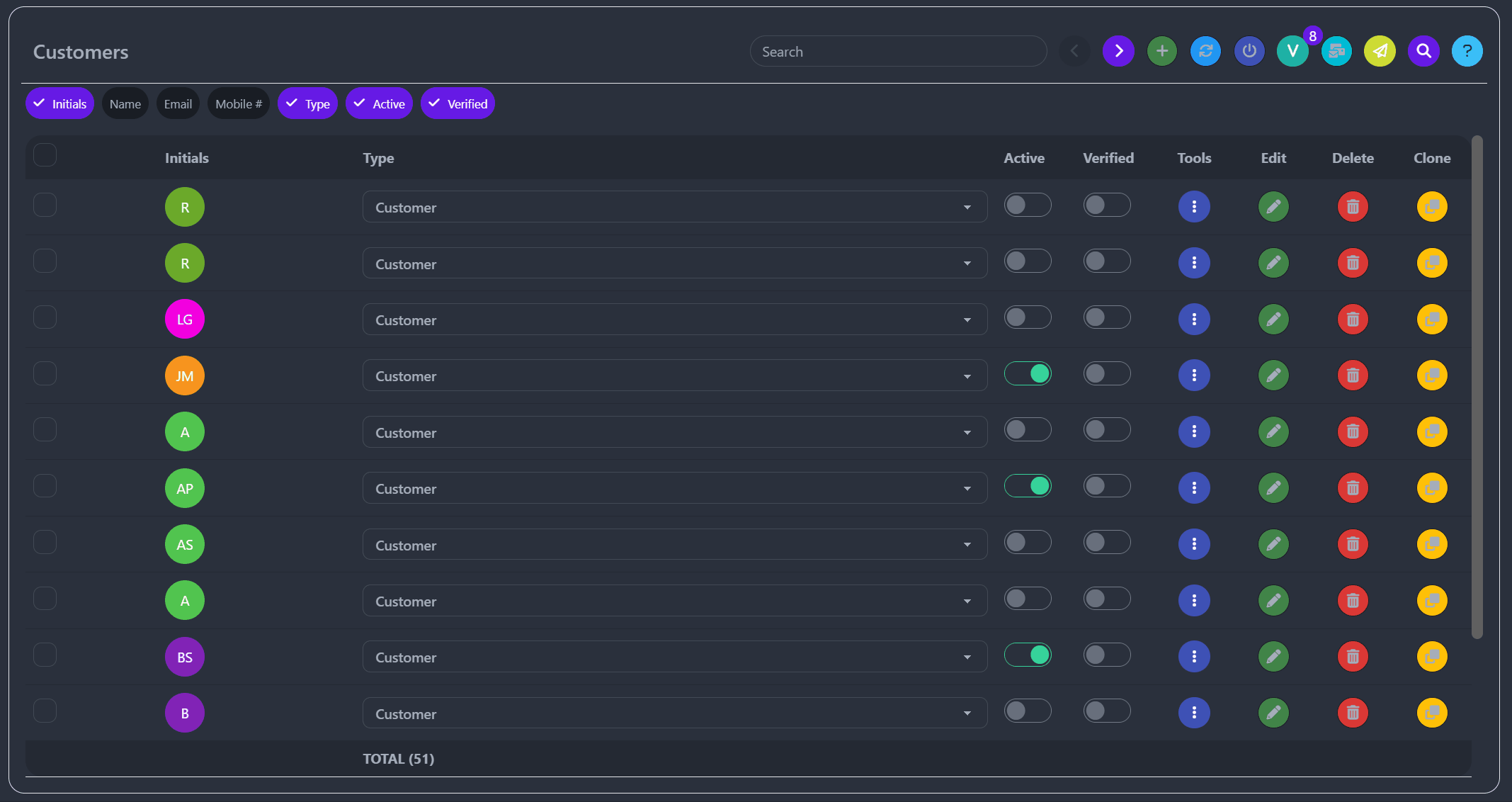Check the select-all checkbox in the table header
This screenshot has height=802, width=1512.
pyautogui.click(x=45, y=154)
